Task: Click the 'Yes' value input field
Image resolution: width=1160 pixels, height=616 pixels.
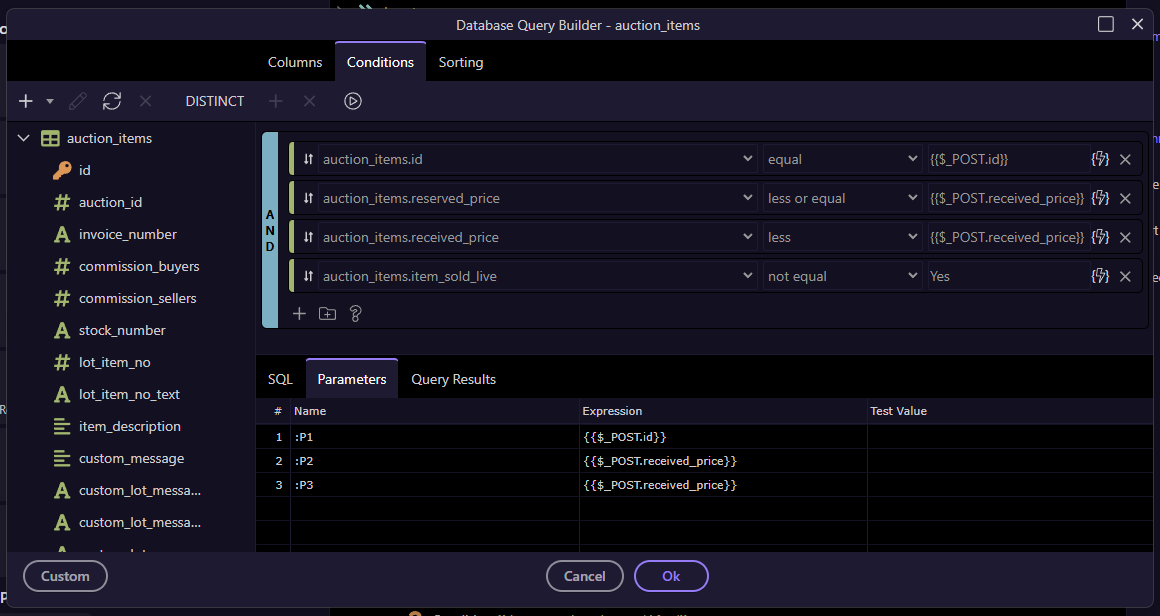Action: point(1007,277)
